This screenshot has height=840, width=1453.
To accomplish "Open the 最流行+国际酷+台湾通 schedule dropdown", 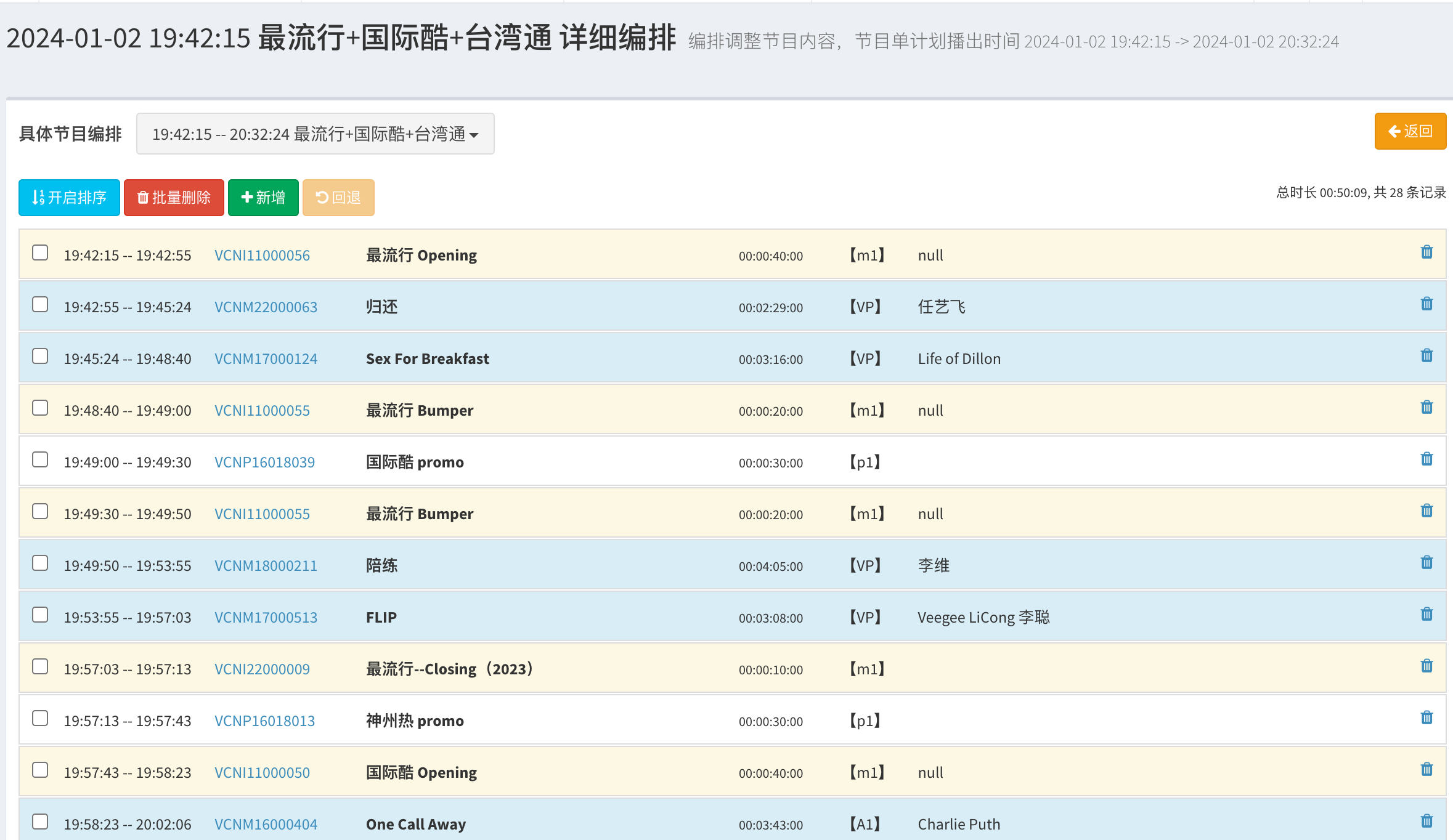I will [315, 134].
